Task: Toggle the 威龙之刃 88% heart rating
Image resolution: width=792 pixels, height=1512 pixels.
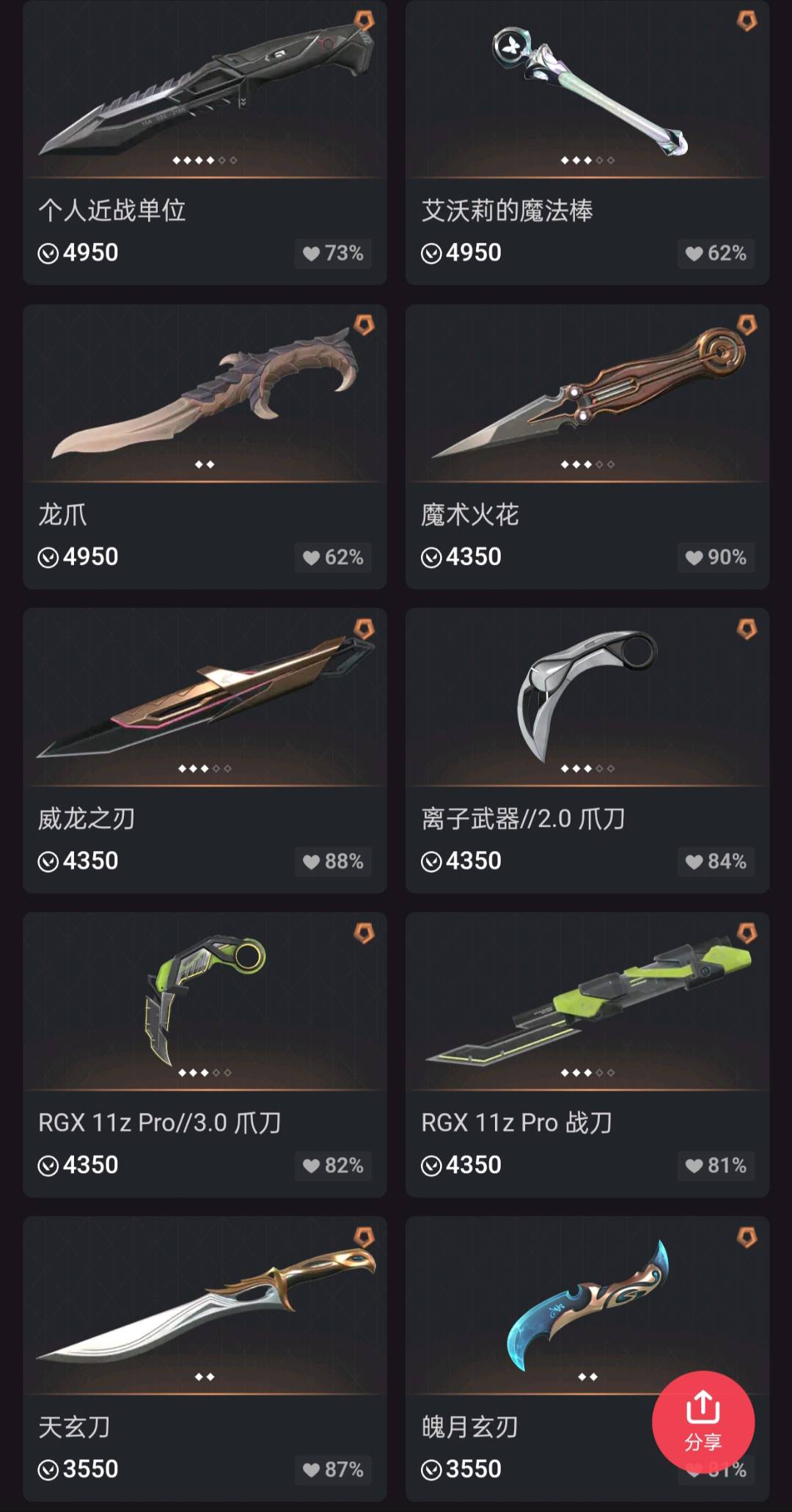Action: [x=334, y=861]
